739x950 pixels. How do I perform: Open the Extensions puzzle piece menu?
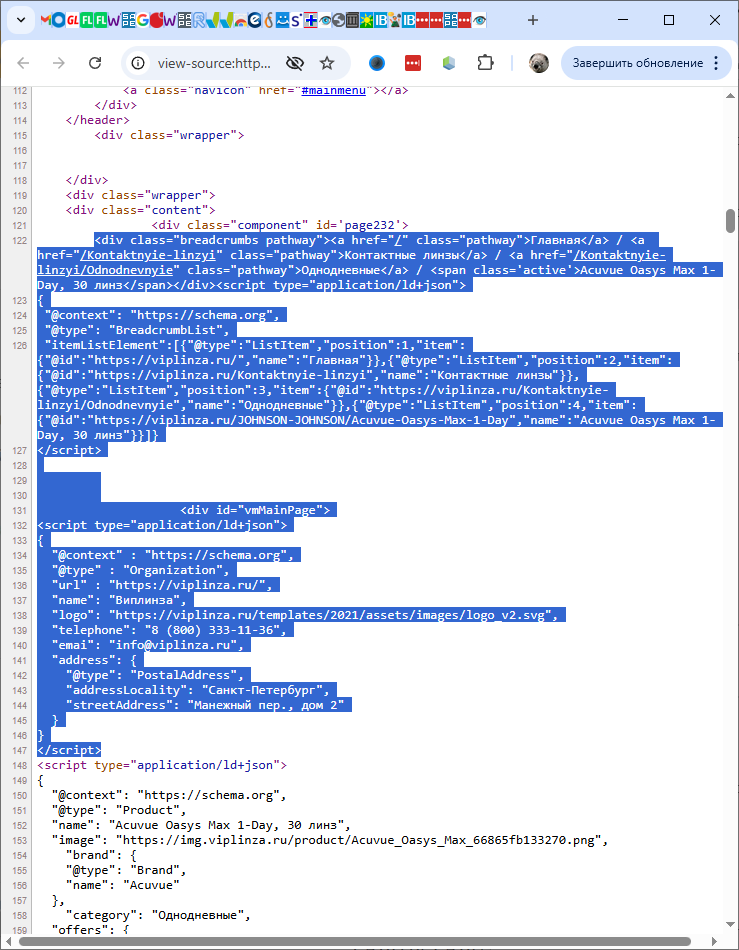(x=485, y=63)
